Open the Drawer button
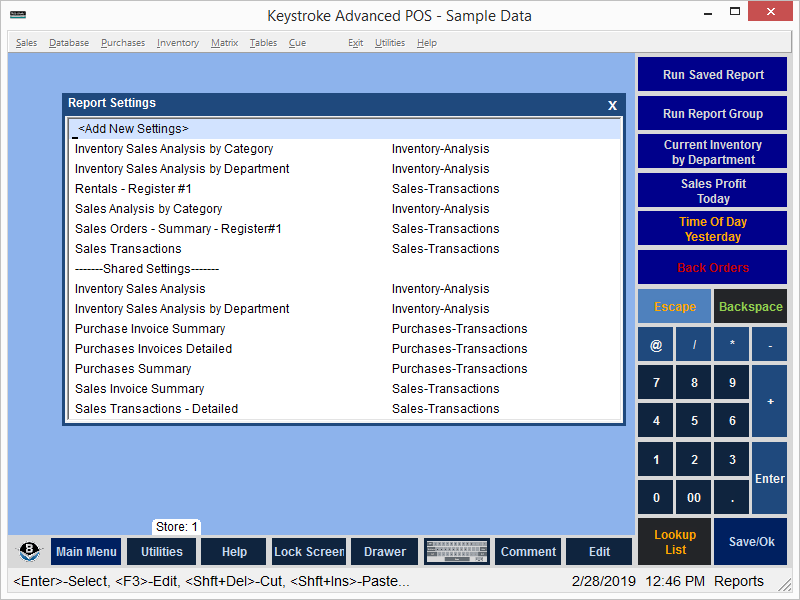The image size is (800, 600). [384, 552]
